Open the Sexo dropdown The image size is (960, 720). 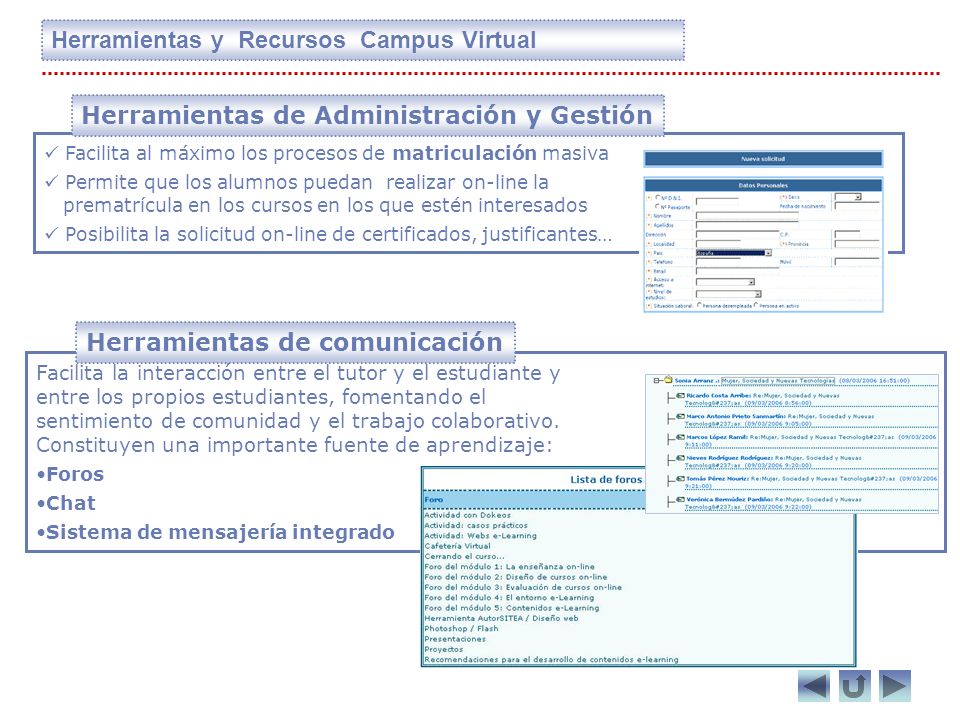tap(848, 197)
